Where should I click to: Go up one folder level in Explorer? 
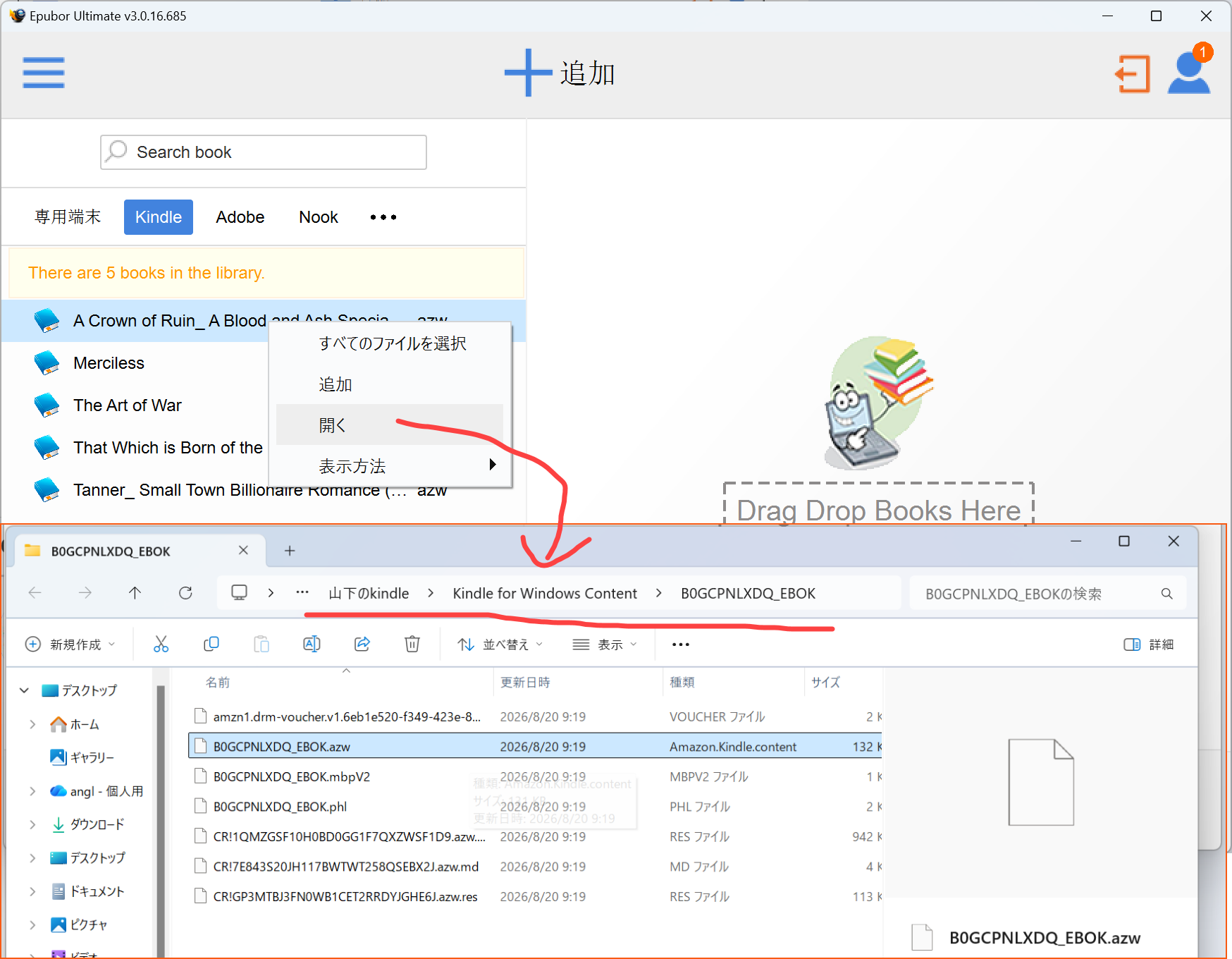coord(135,593)
